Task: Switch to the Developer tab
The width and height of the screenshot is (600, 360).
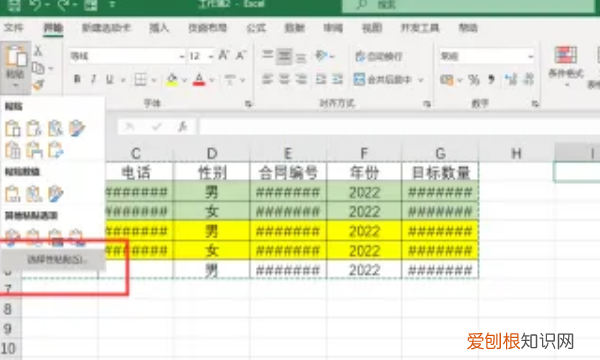Action: (x=420, y=28)
